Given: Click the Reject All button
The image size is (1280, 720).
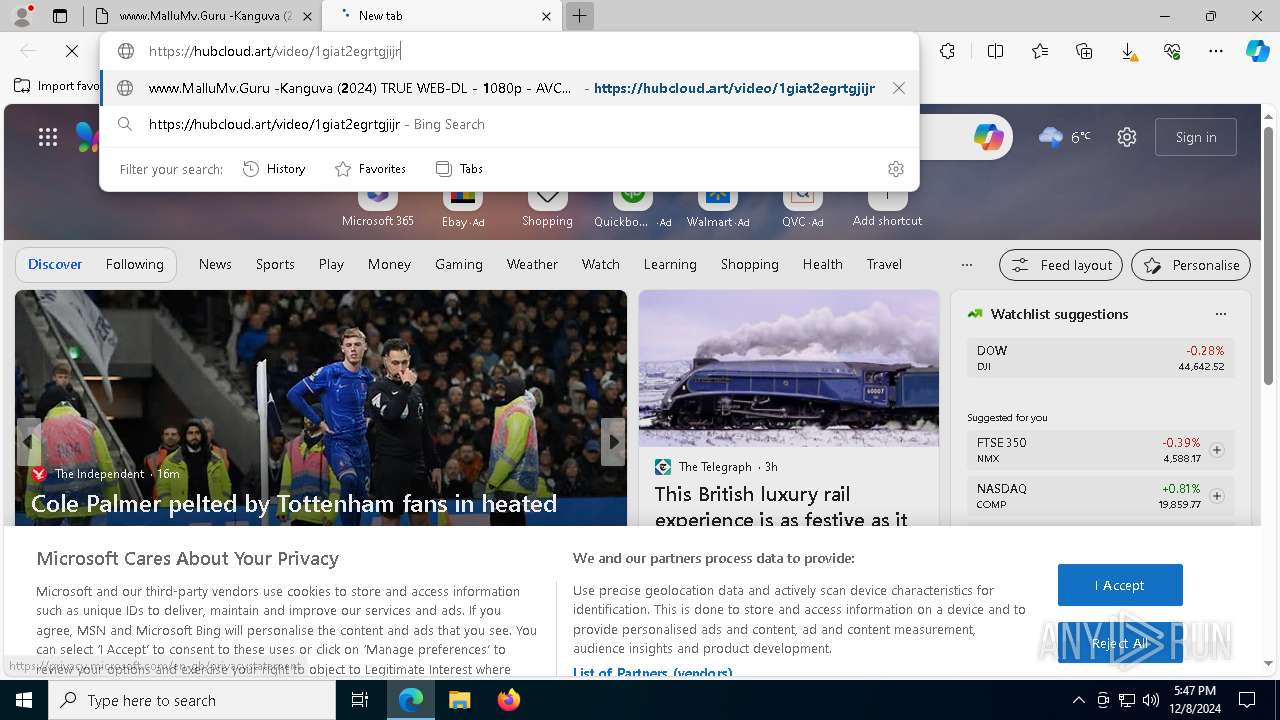Looking at the screenshot, I should click(1120, 643).
